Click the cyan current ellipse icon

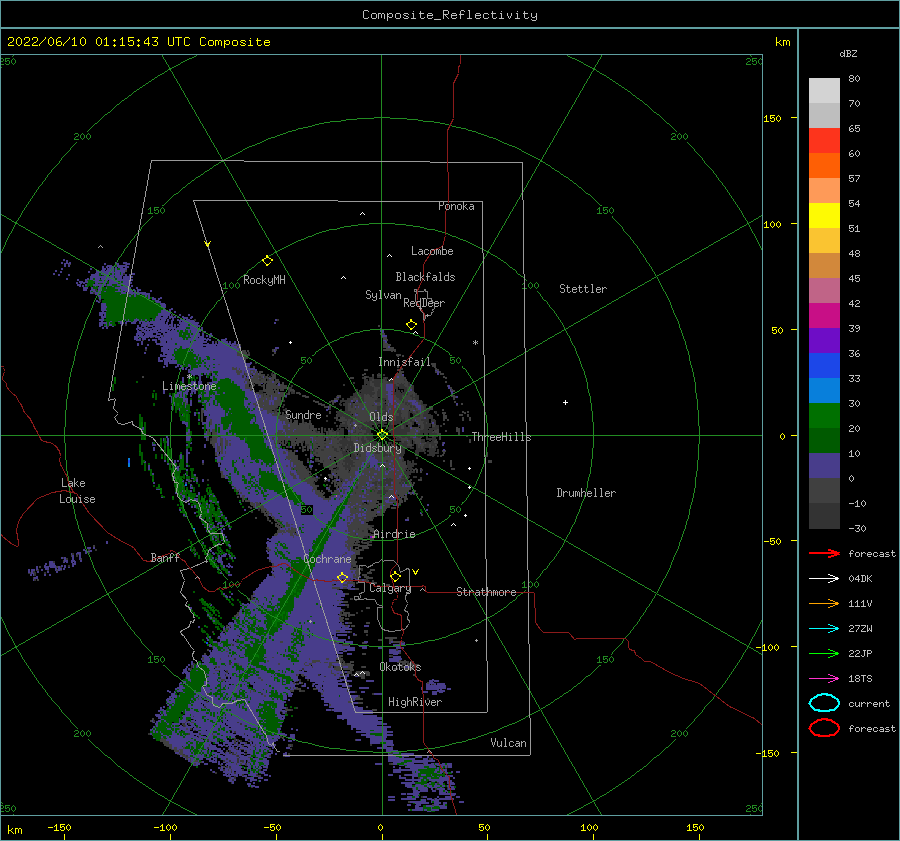[824, 703]
